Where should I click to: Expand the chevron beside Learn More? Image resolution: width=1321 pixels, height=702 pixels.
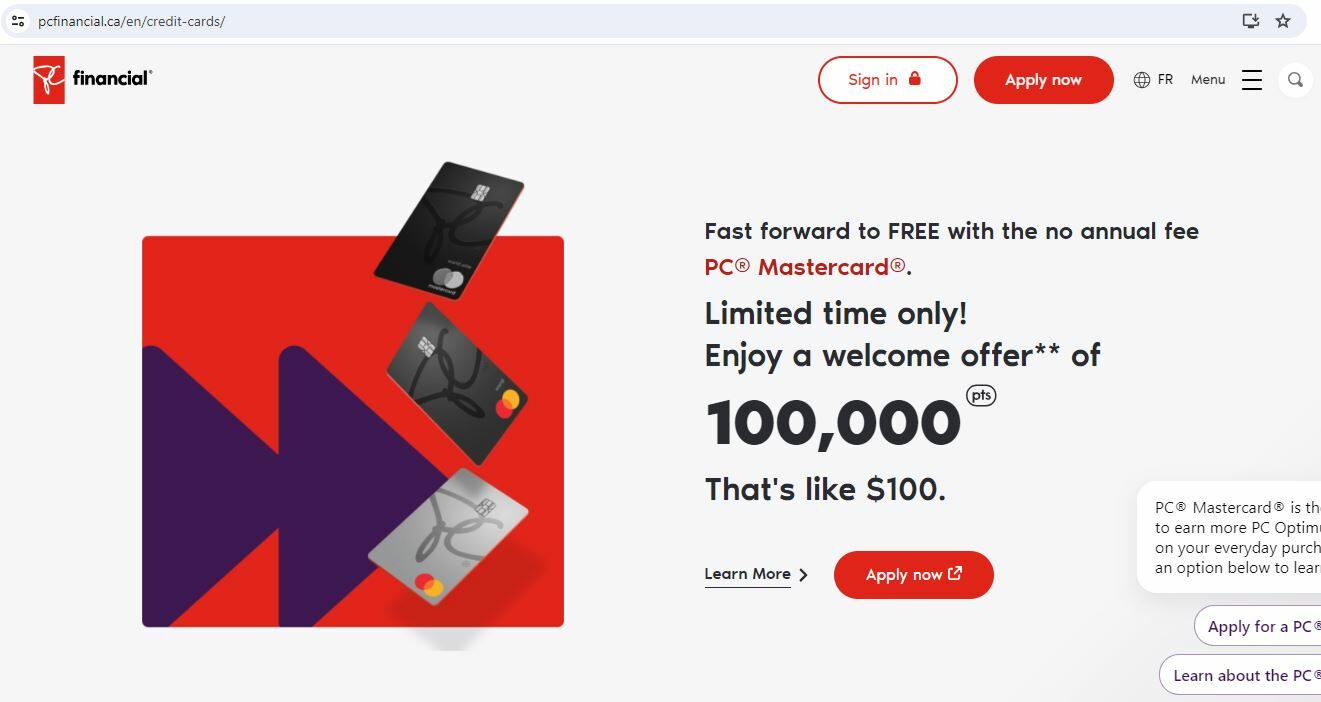(x=802, y=574)
